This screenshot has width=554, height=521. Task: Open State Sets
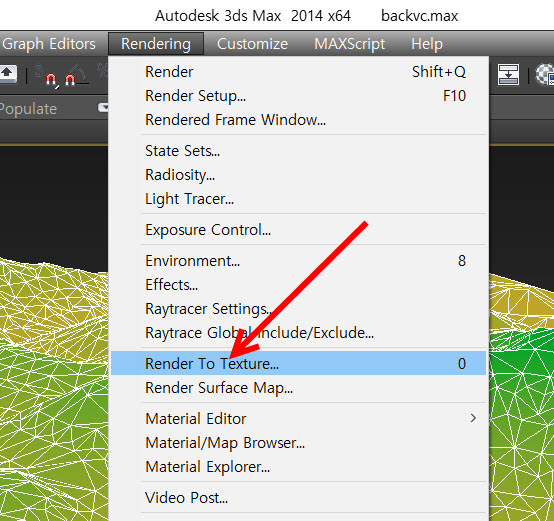point(299,151)
